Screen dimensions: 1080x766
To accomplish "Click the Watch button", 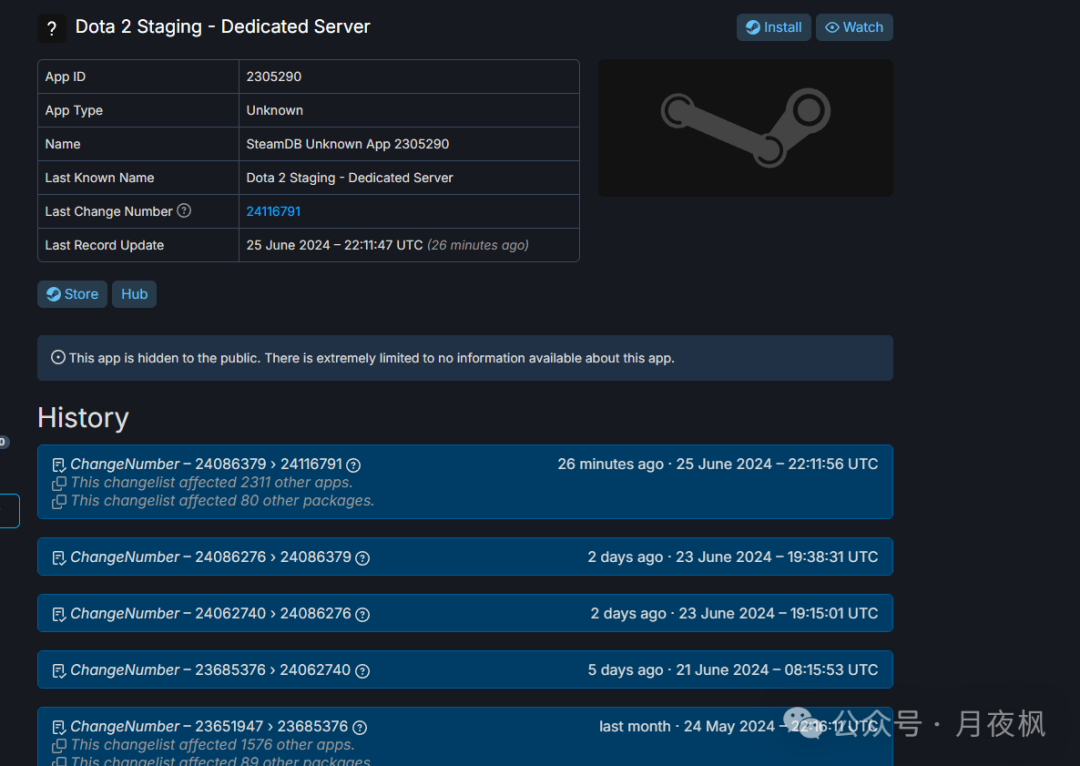I will (x=854, y=28).
